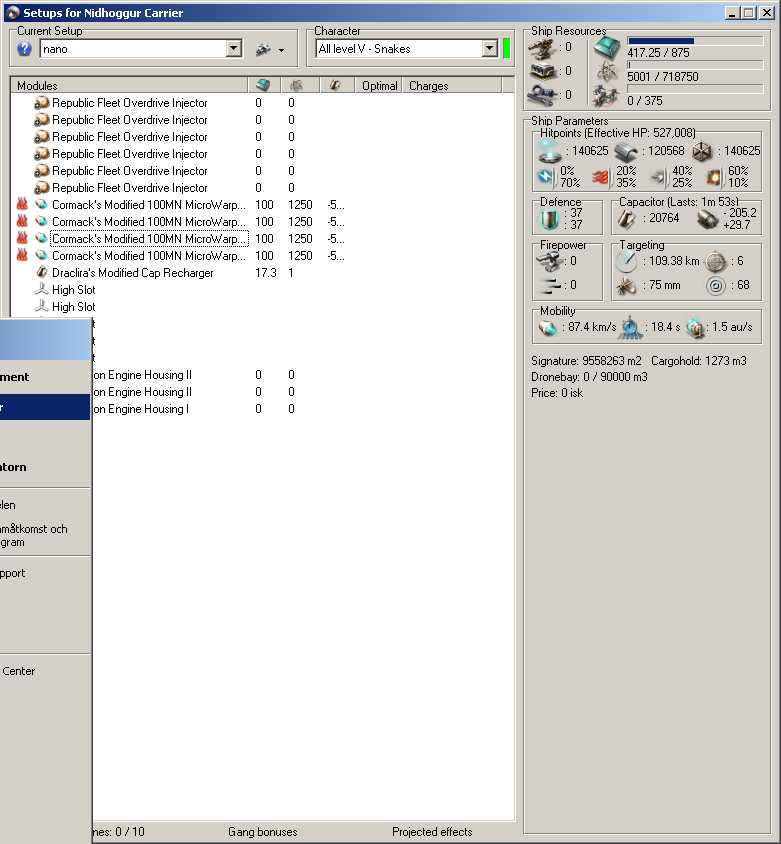Click the shield hitpoints icon showing 140625
The image size is (781, 844).
tap(550, 151)
